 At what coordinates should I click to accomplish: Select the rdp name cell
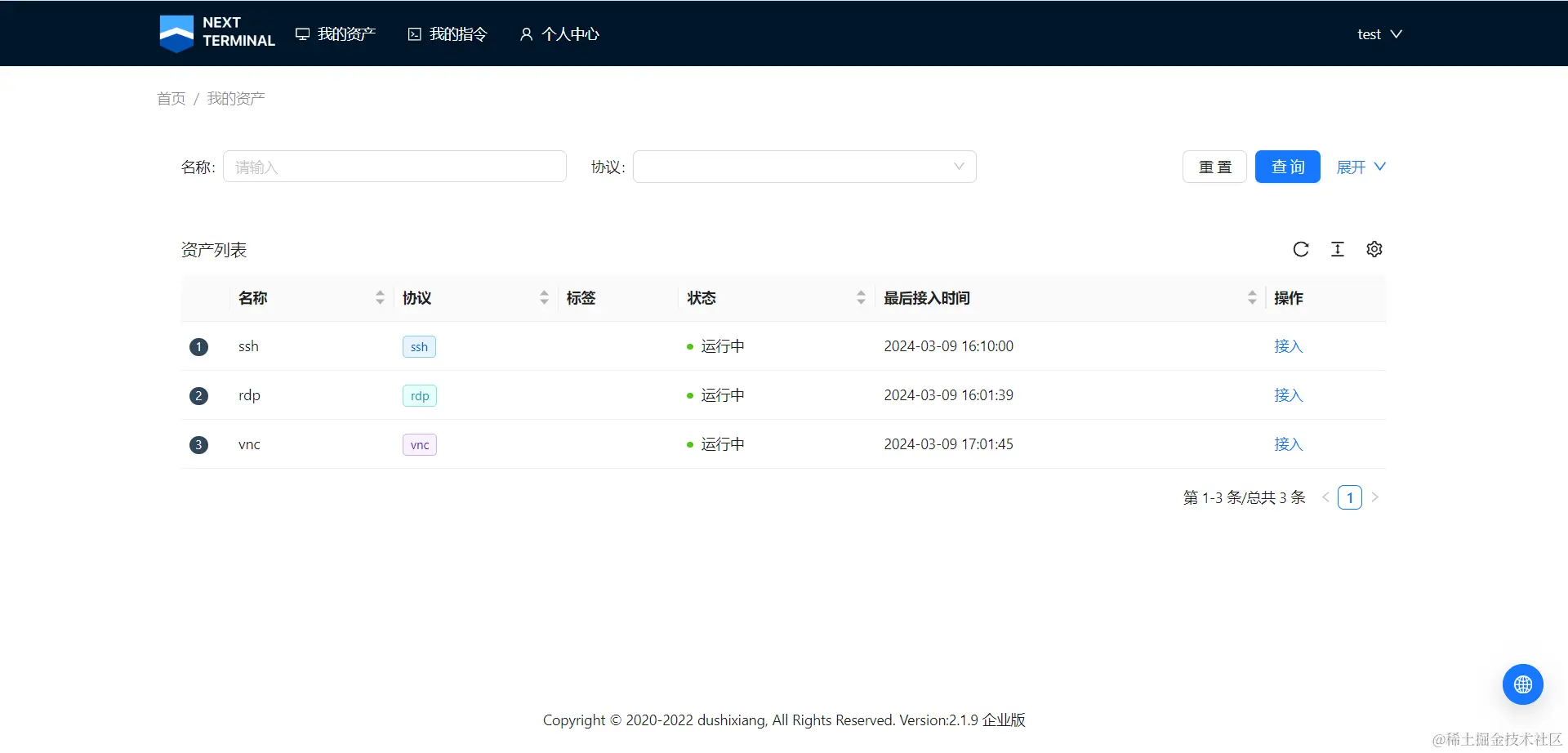249,395
